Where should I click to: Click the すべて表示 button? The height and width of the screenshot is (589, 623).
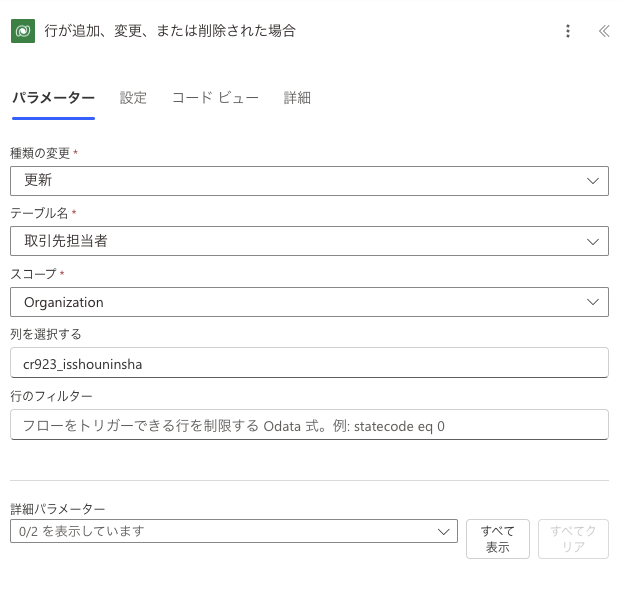tap(498, 539)
